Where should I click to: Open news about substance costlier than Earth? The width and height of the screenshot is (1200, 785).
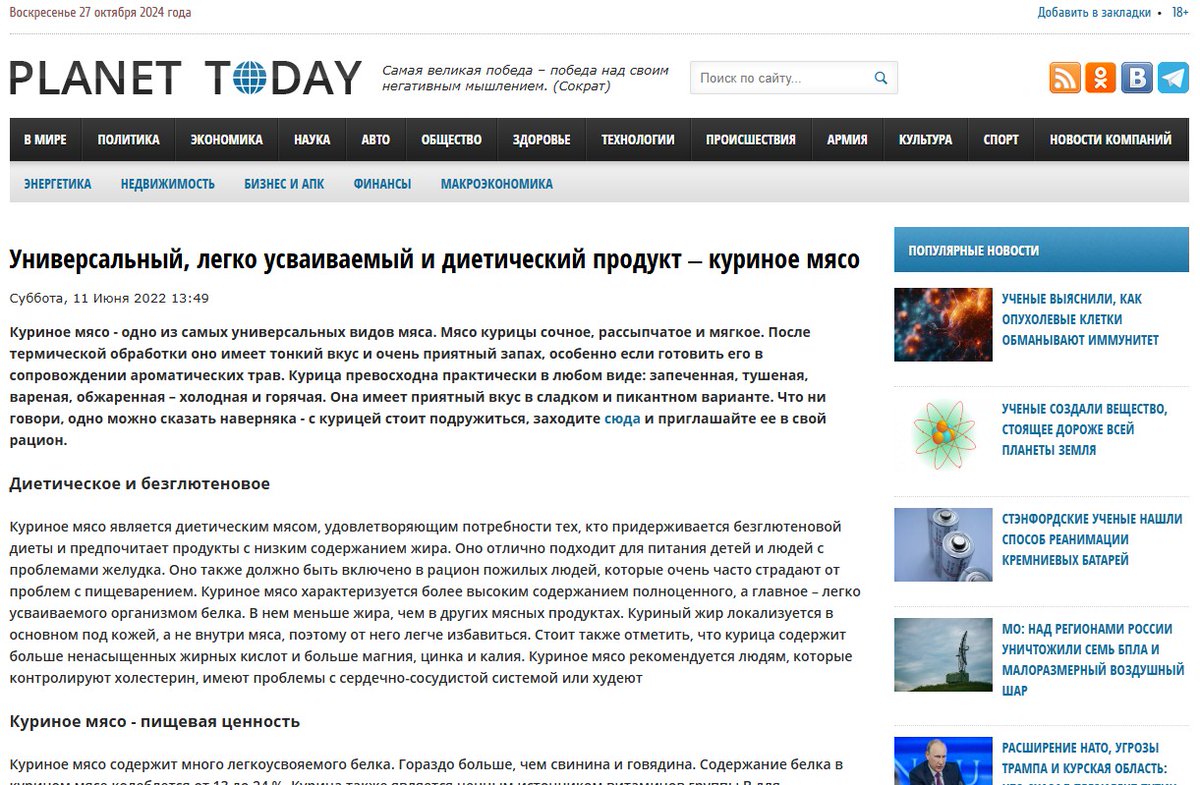pyautogui.click(x=1085, y=429)
